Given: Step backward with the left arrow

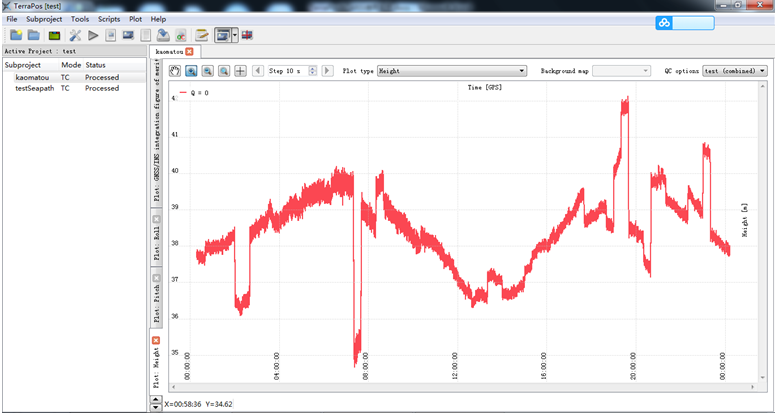Looking at the screenshot, I should click(x=258, y=71).
